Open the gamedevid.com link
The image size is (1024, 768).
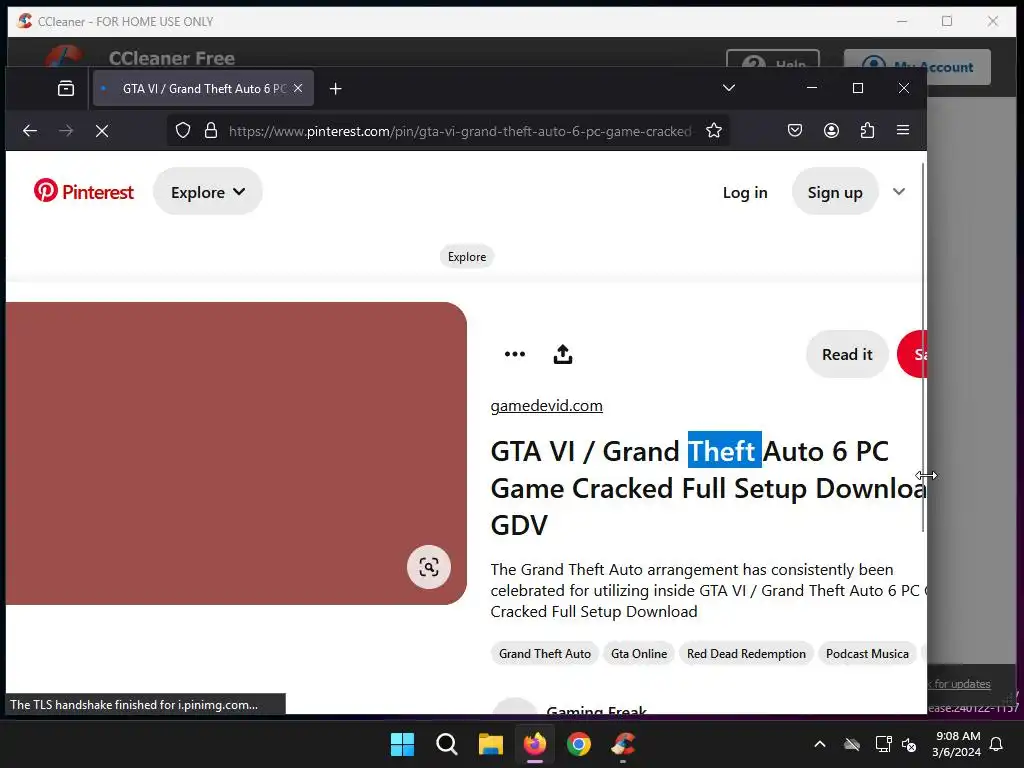pos(547,406)
